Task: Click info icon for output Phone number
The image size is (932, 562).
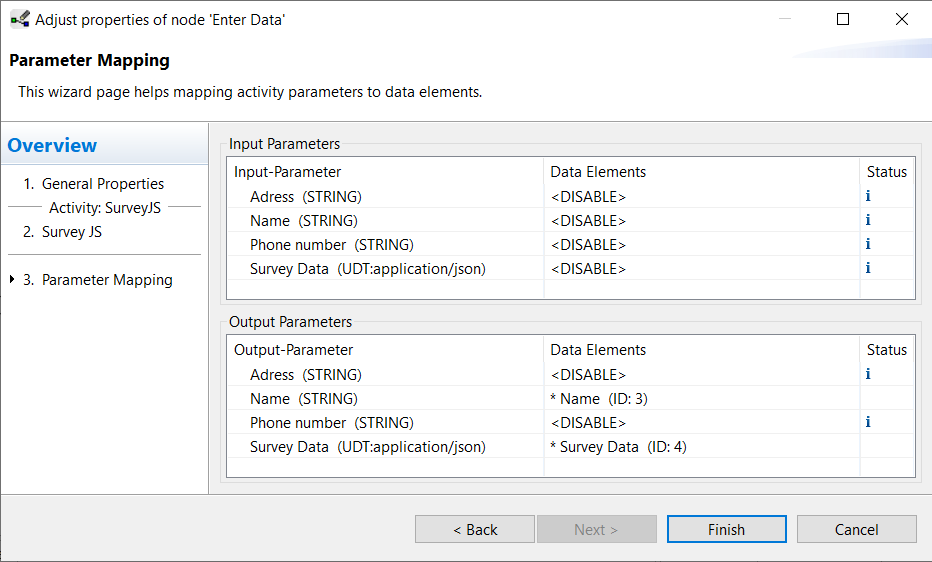Action: [868, 422]
